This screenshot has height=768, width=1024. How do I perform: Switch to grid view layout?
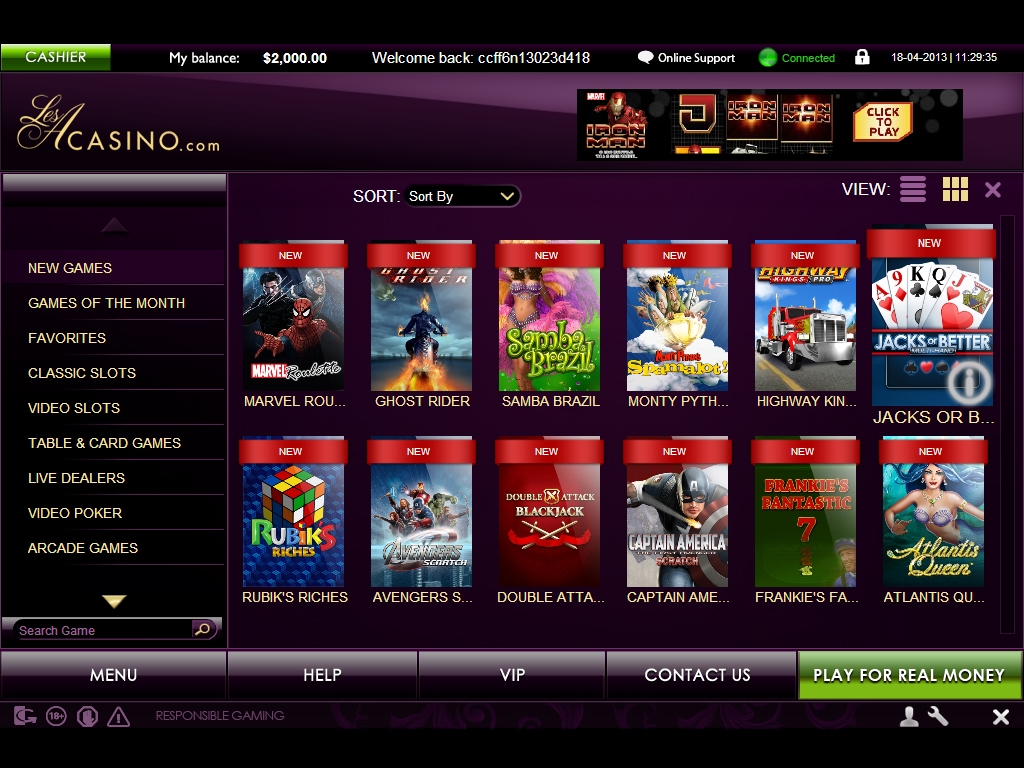pyautogui.click(x=955, y=189)
